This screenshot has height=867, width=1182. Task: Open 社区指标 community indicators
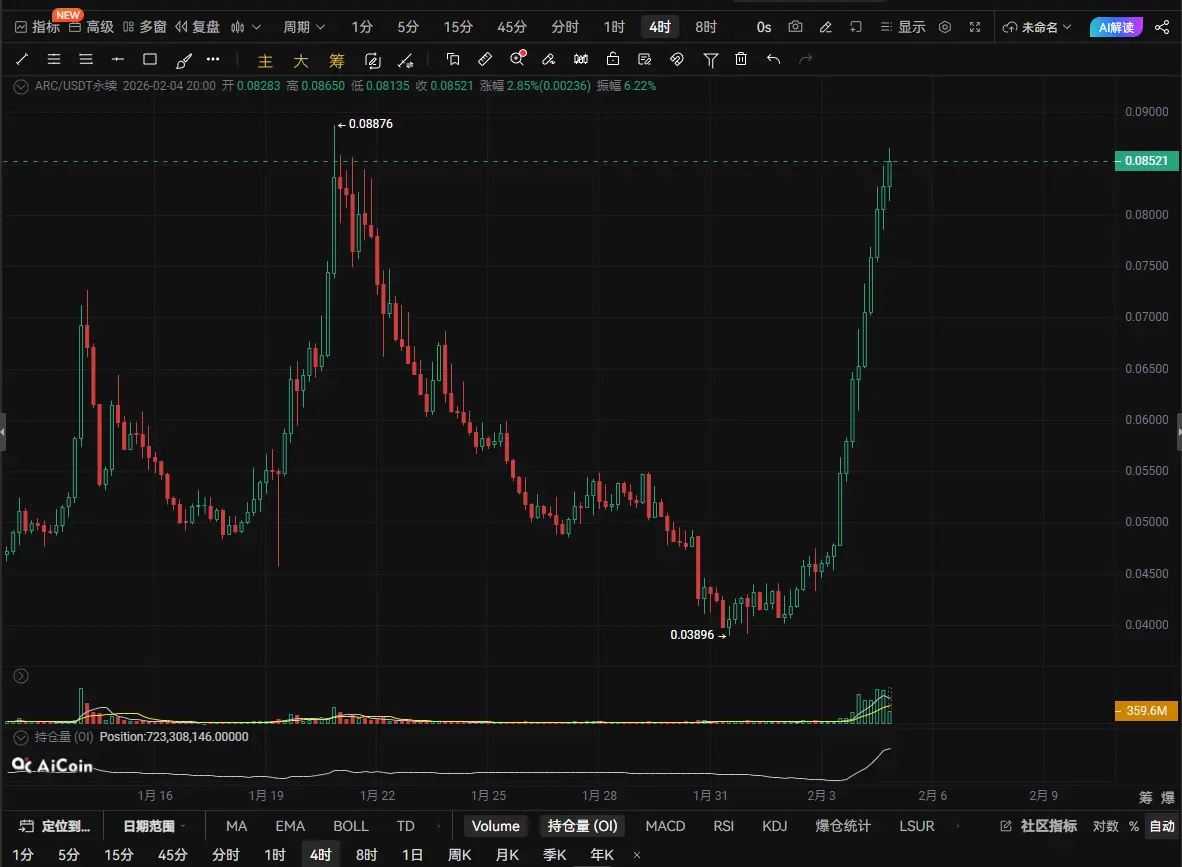pyautogui.click(x=1038, y=826)
